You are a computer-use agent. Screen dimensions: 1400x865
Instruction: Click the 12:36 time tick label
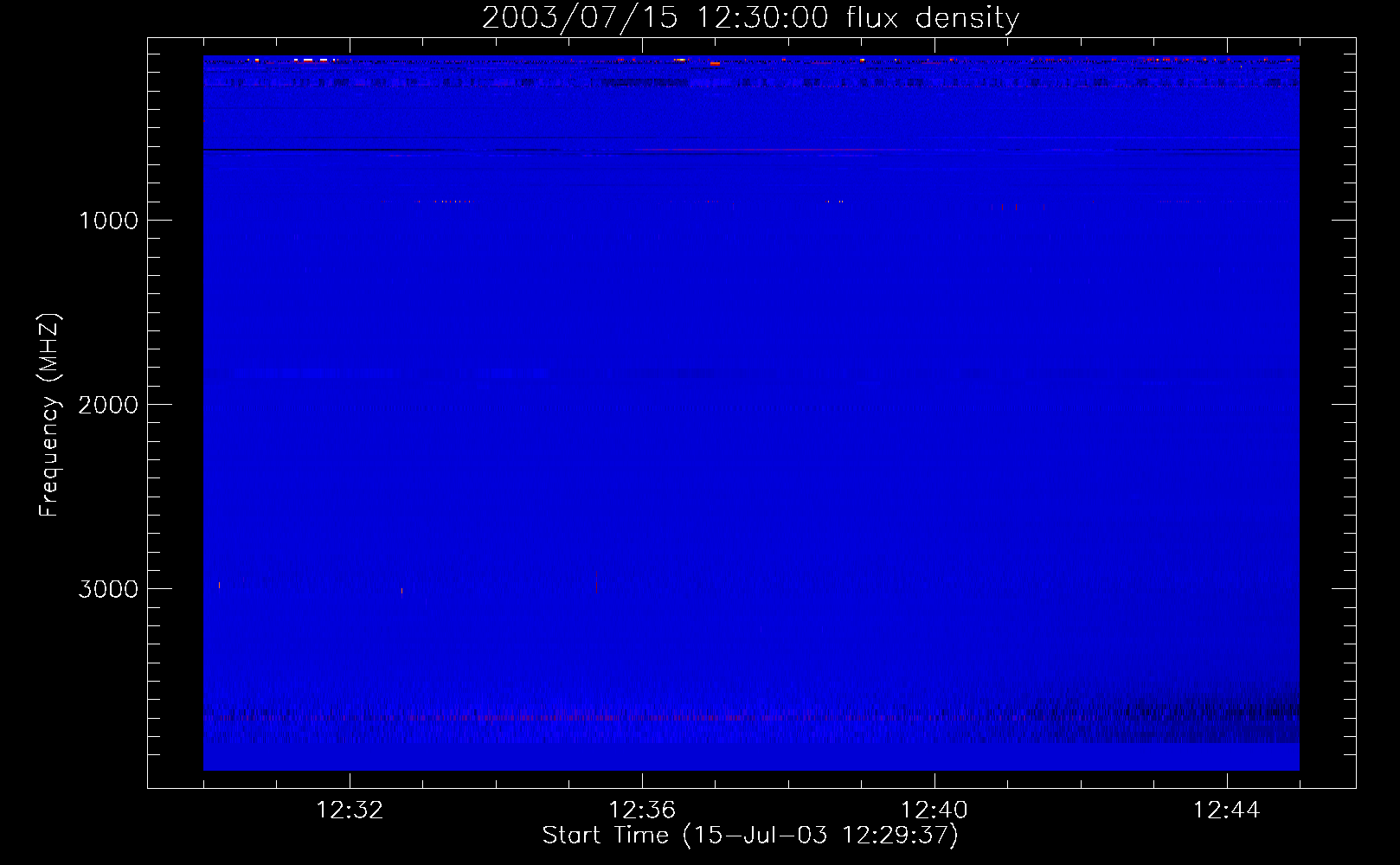(642, 811)
